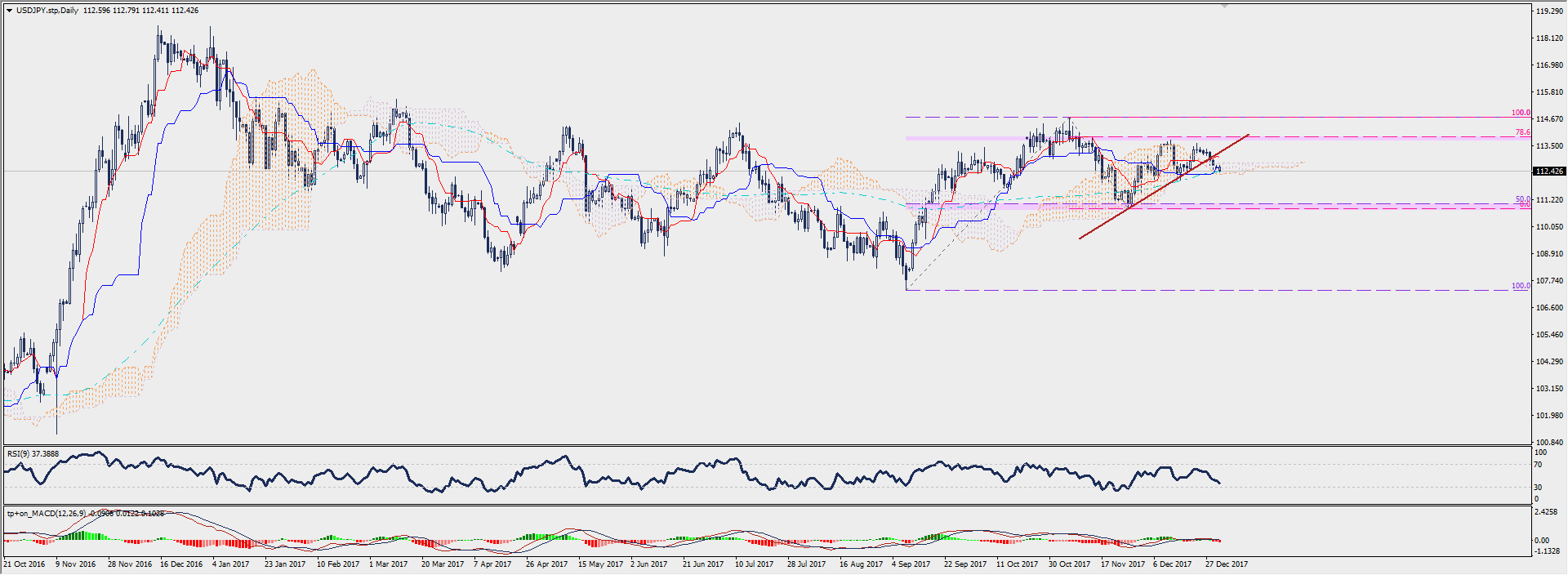Click the OHLC values 112.596 112.791 112.411 112.426
Image resolution: width=1568 pixels, height=575 pixels.
(140, 11)
